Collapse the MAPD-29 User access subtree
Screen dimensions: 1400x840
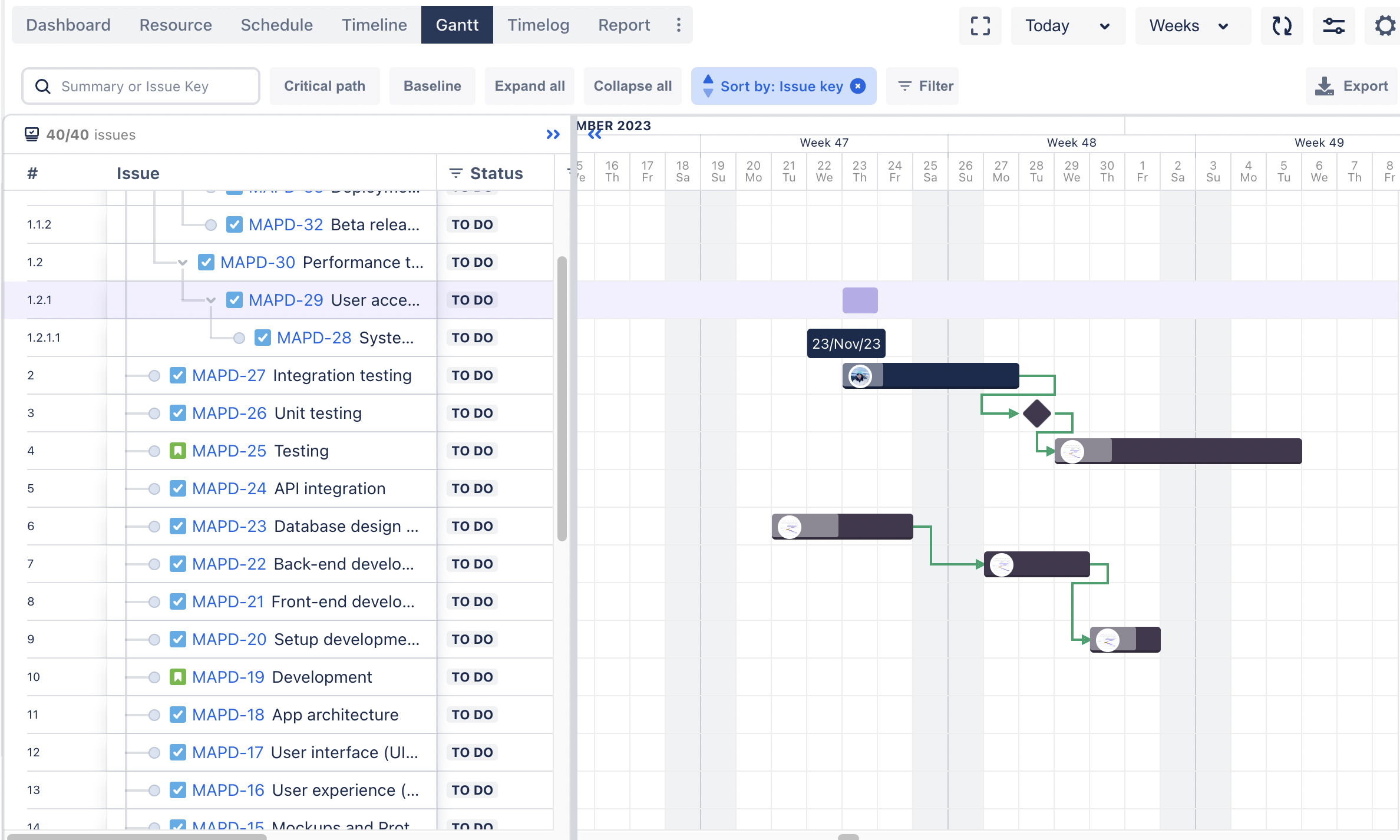[211, 300]
